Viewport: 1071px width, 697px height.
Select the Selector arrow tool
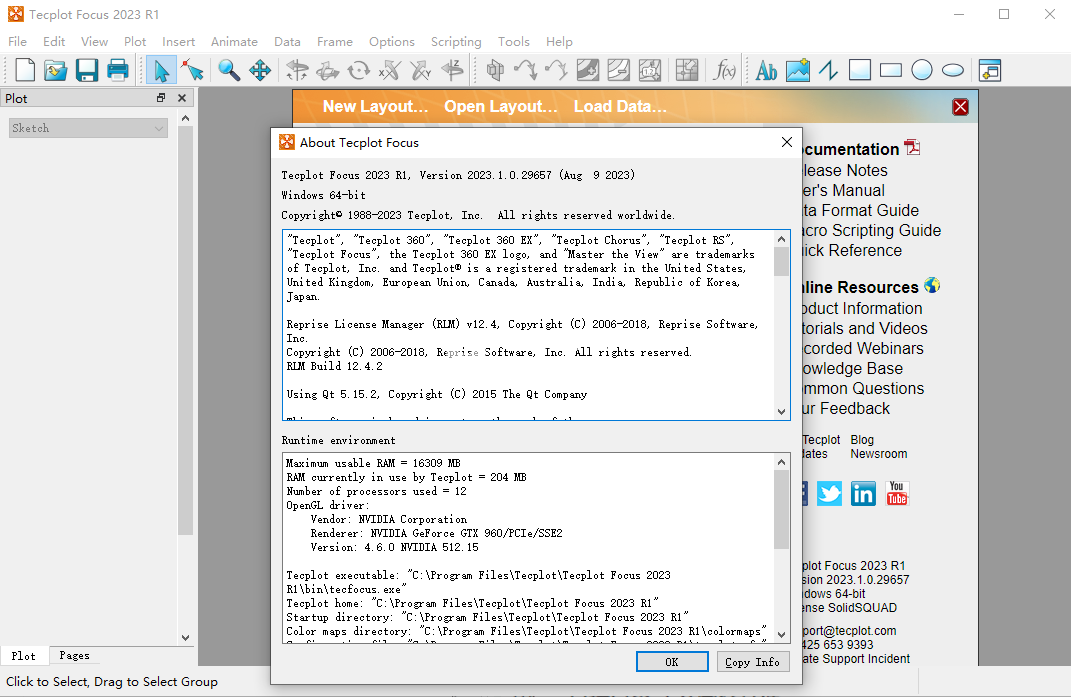pyautogui.click(x=161, y=70)
